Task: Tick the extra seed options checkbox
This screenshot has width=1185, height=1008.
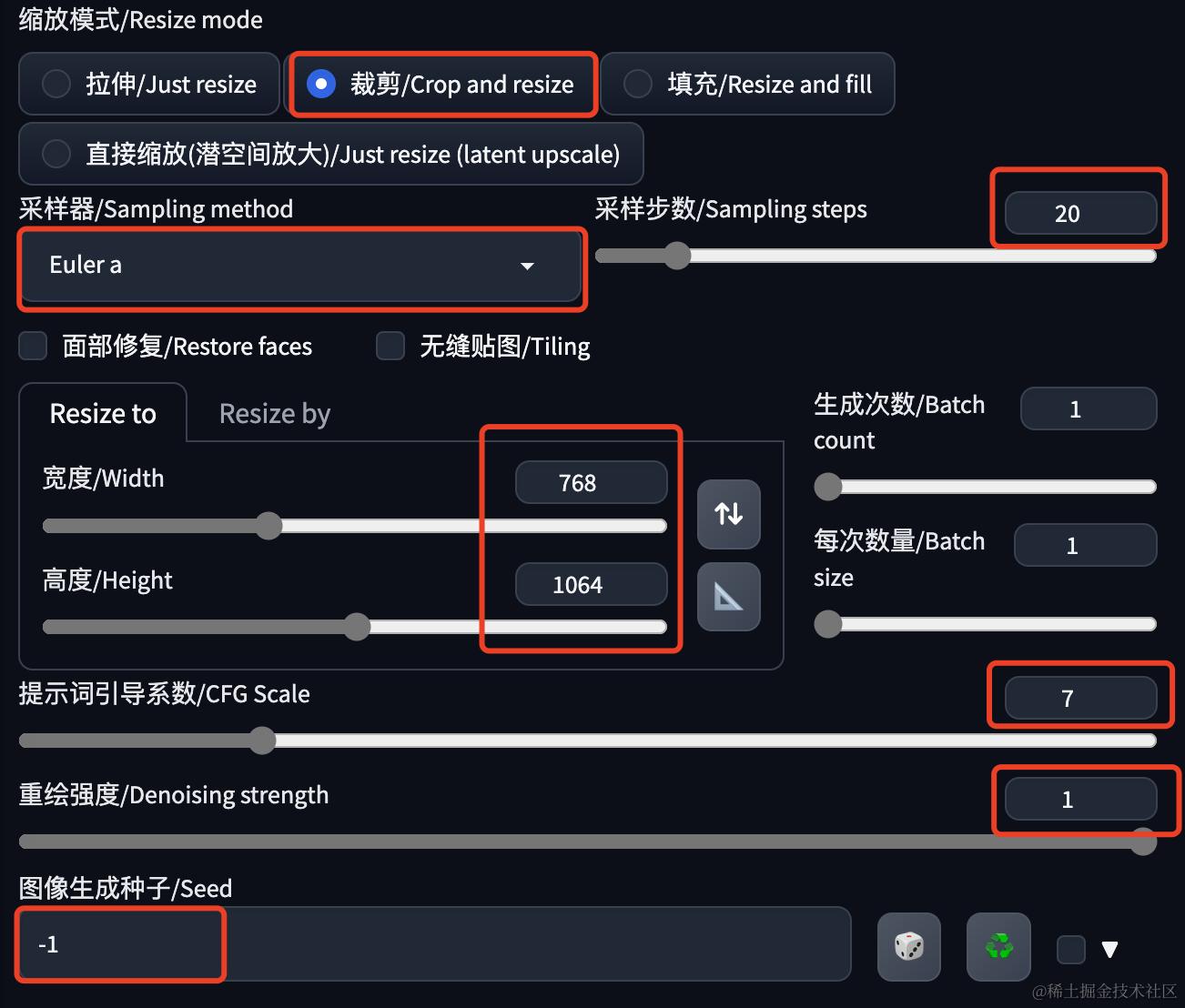Action: pos(1071,950)
